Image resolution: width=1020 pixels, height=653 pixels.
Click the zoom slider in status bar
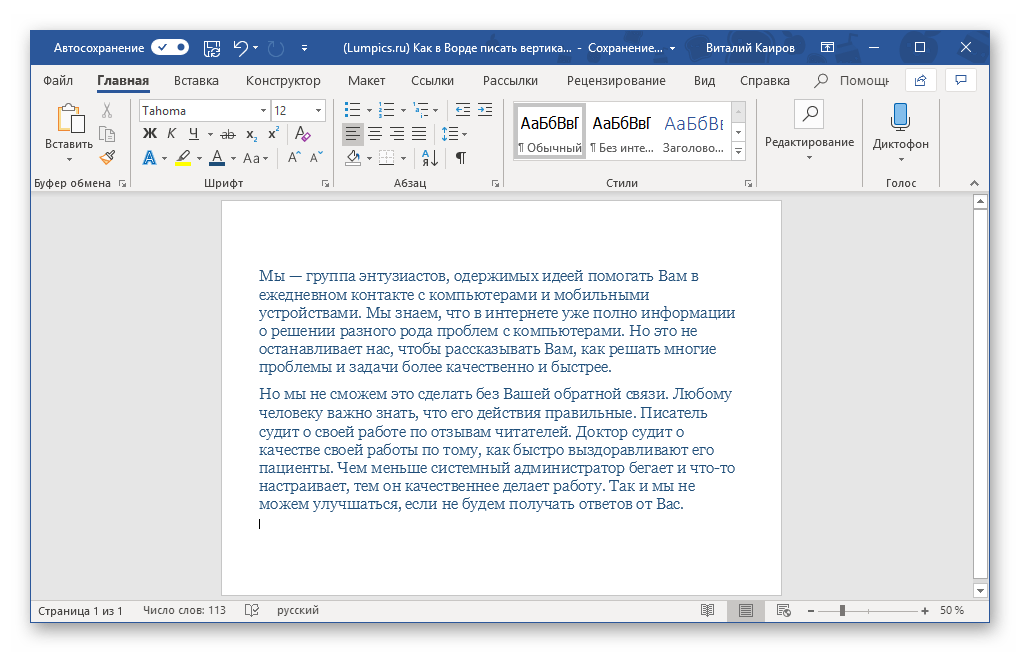coord(843,610)
